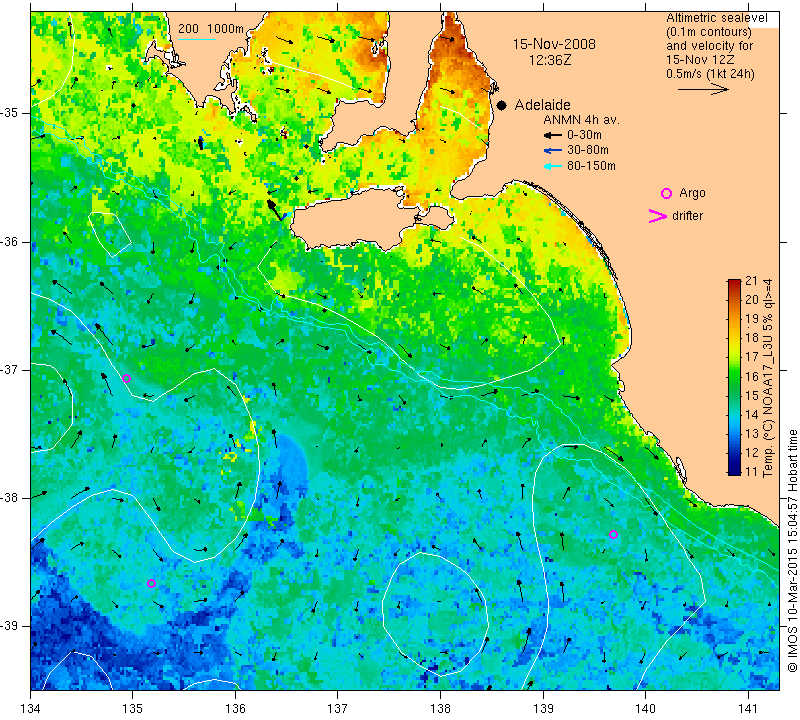The width and height of the screenshot is (800, 720).
Task: Click the drifter legend text
Action: (687, 215)
